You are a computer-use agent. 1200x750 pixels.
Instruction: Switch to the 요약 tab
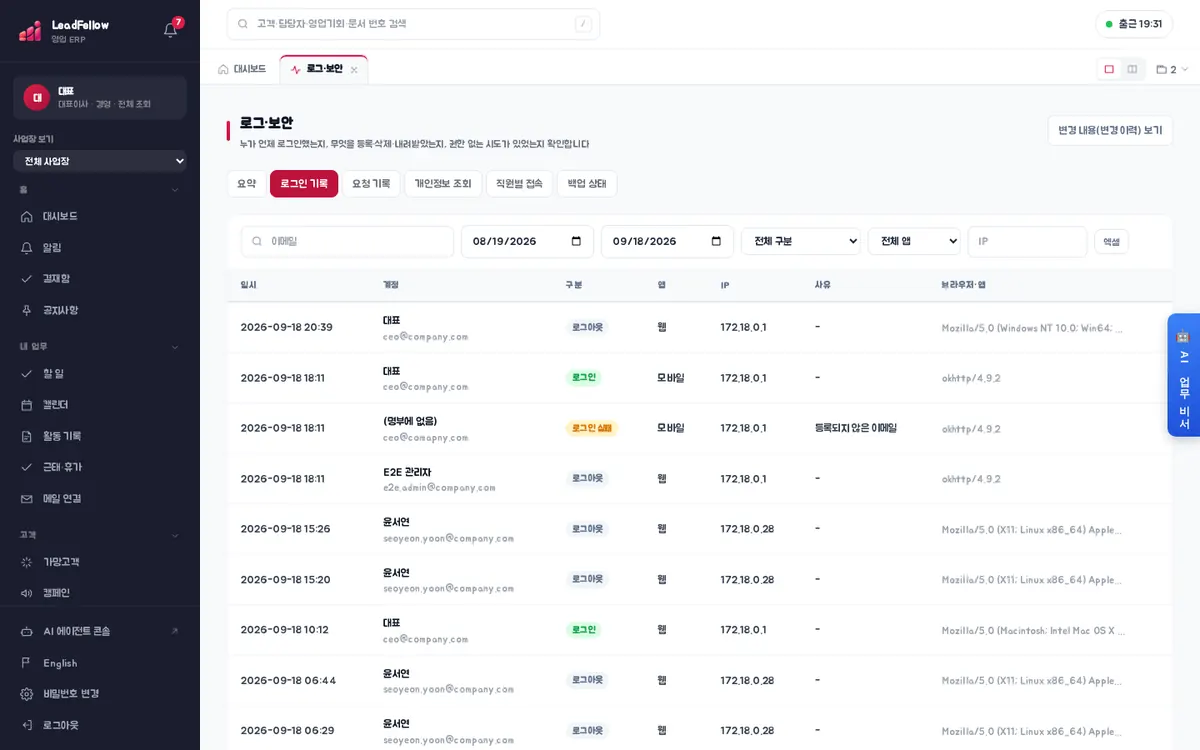point(246,184)
